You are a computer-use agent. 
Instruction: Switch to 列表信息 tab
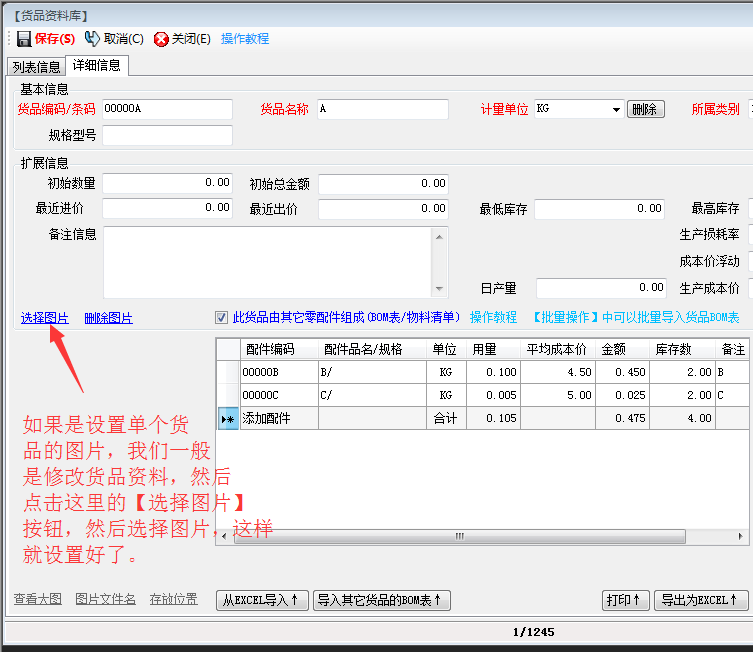coord(36,67)
